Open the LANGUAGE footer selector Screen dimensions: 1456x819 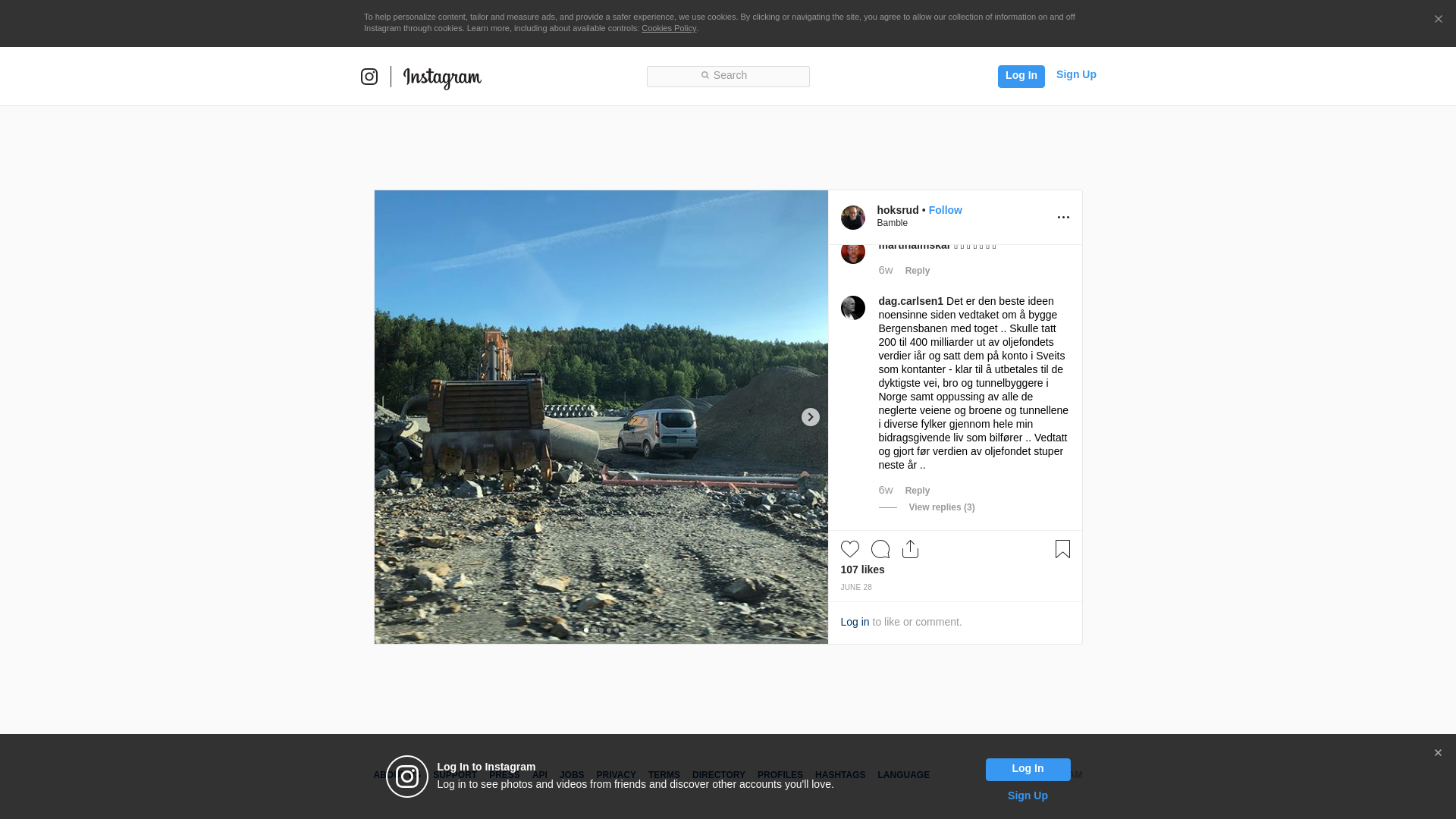pos(903,775)
